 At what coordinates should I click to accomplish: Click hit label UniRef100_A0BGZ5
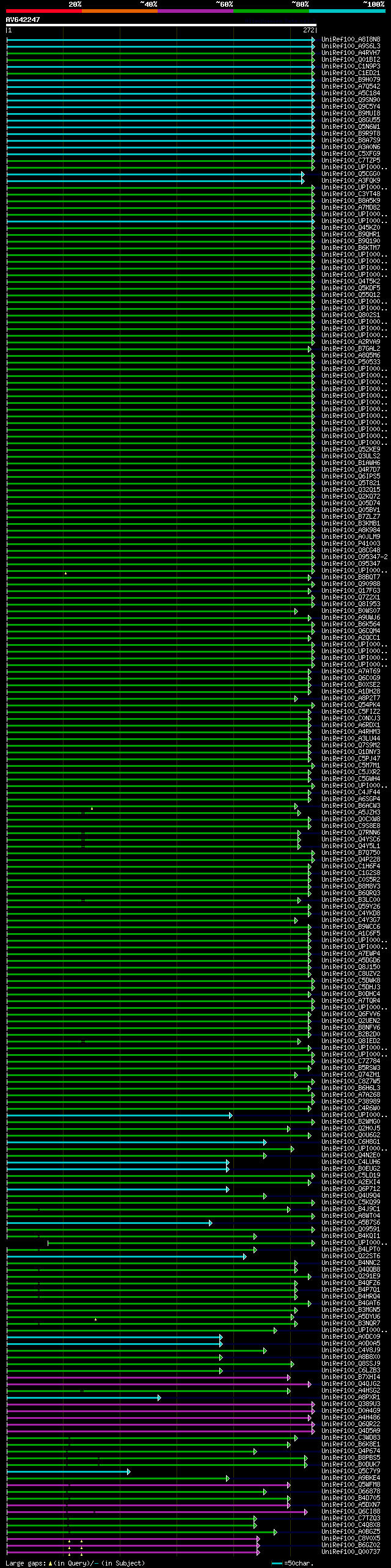coord(351,1532)
